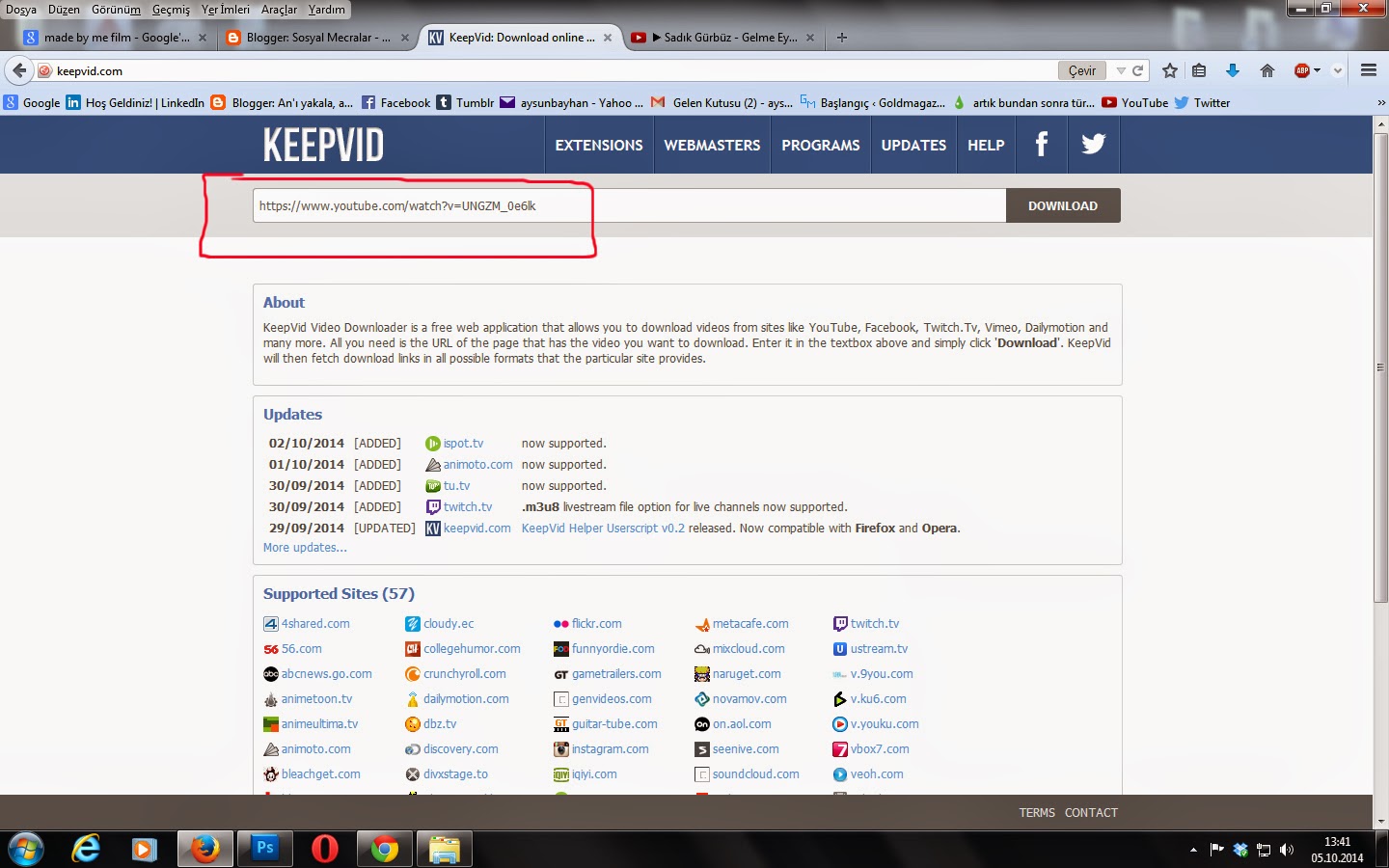Open the YouTube bookmark
The height and width of the screenshot is (868, 1389).
click(1135, 103)
